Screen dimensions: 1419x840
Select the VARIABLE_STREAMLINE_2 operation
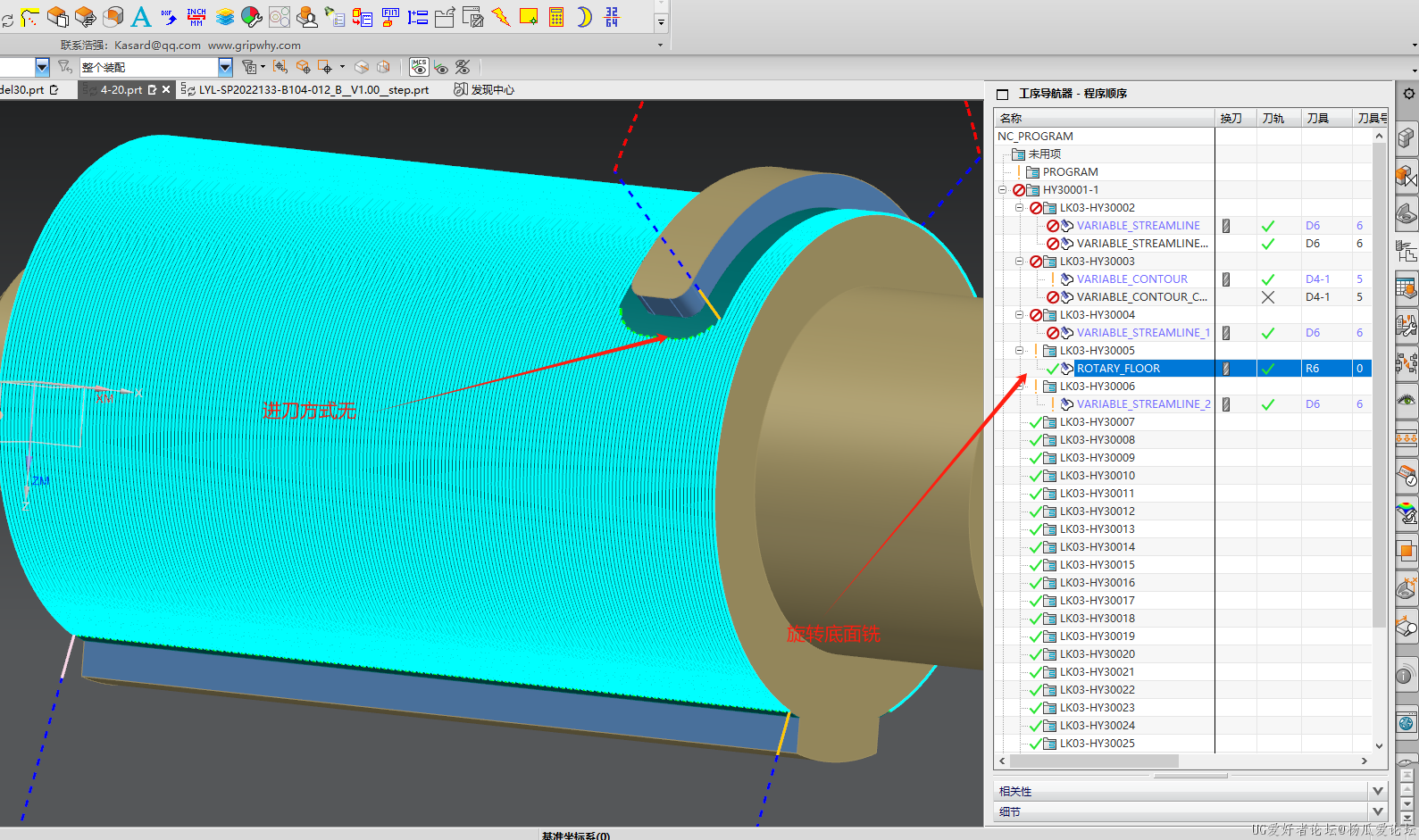(1143, 404)
